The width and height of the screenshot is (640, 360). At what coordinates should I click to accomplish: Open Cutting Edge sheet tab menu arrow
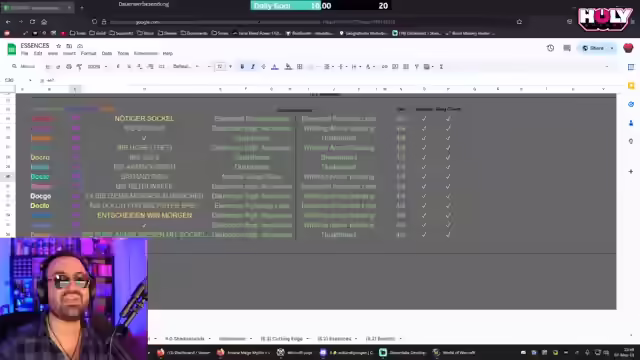click(308, 339)
